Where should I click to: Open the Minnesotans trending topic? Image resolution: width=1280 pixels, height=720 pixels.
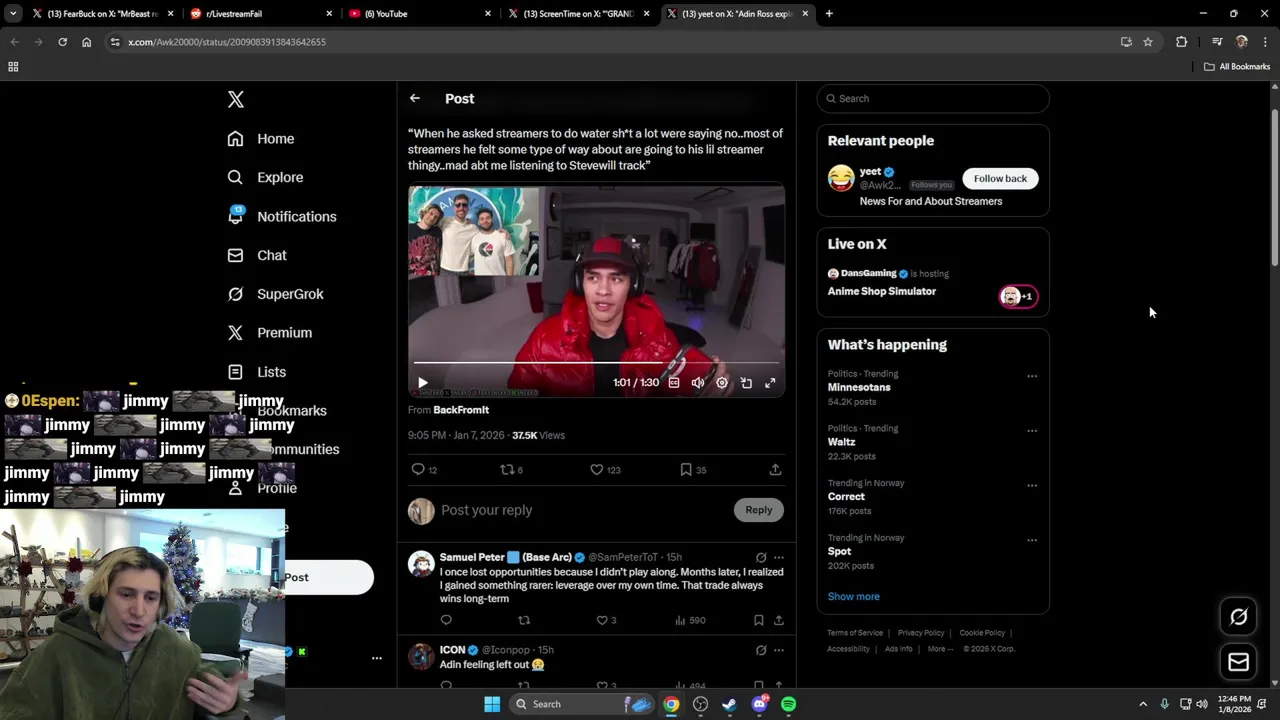[x=859, y=387]
